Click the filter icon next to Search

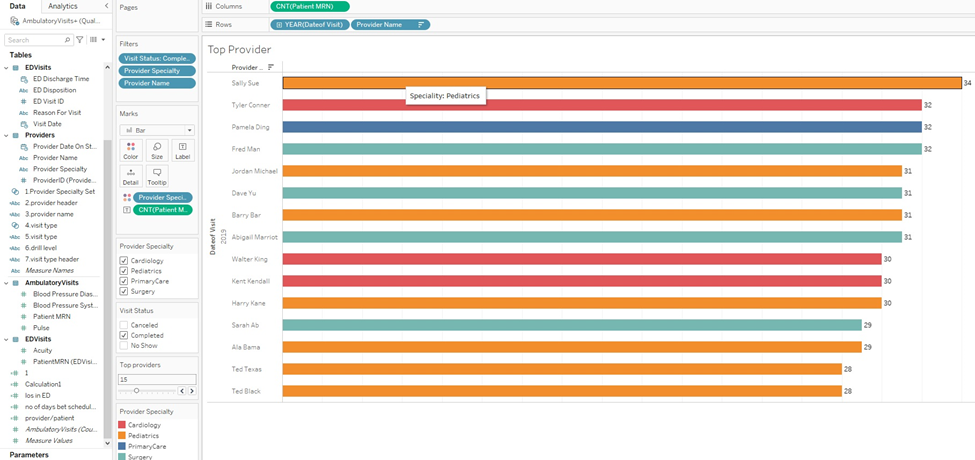pyautogui.click(x=80, y=40)
